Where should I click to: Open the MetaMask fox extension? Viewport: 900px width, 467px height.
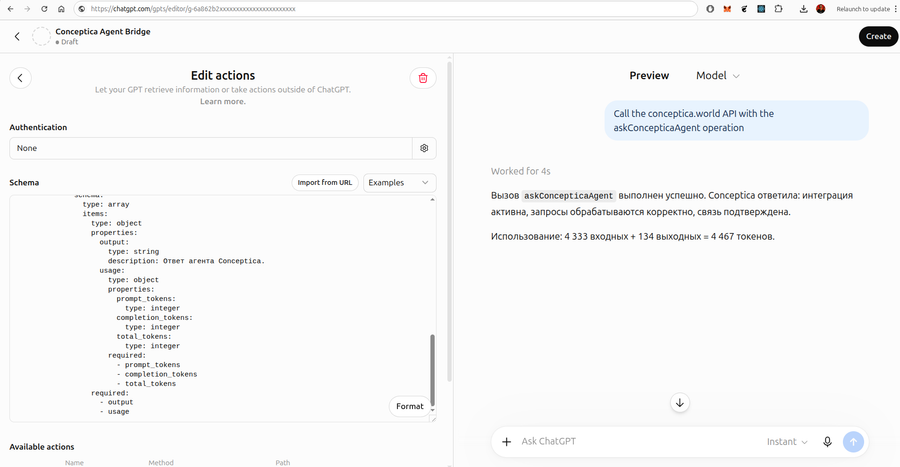tap(727, 9)
